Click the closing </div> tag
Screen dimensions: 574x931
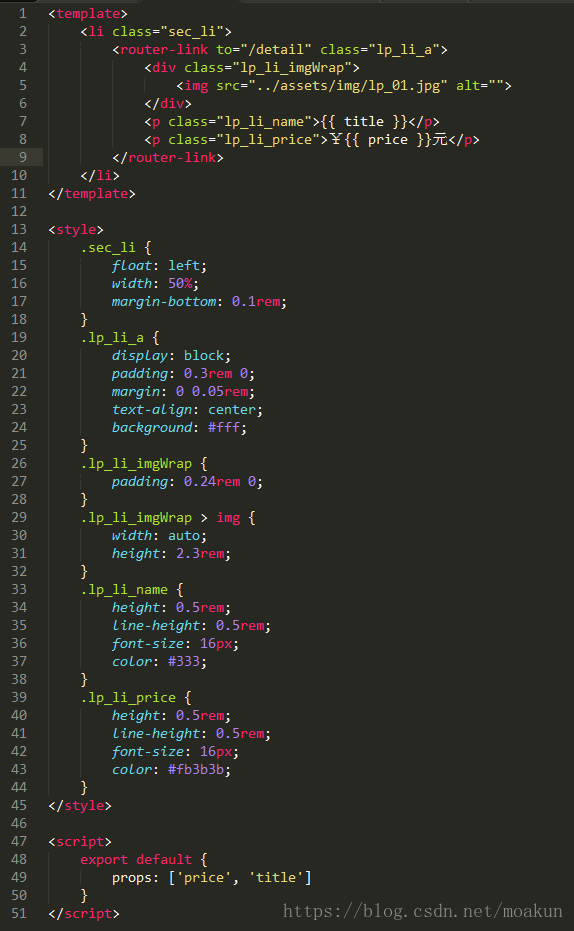pos(168,103)
